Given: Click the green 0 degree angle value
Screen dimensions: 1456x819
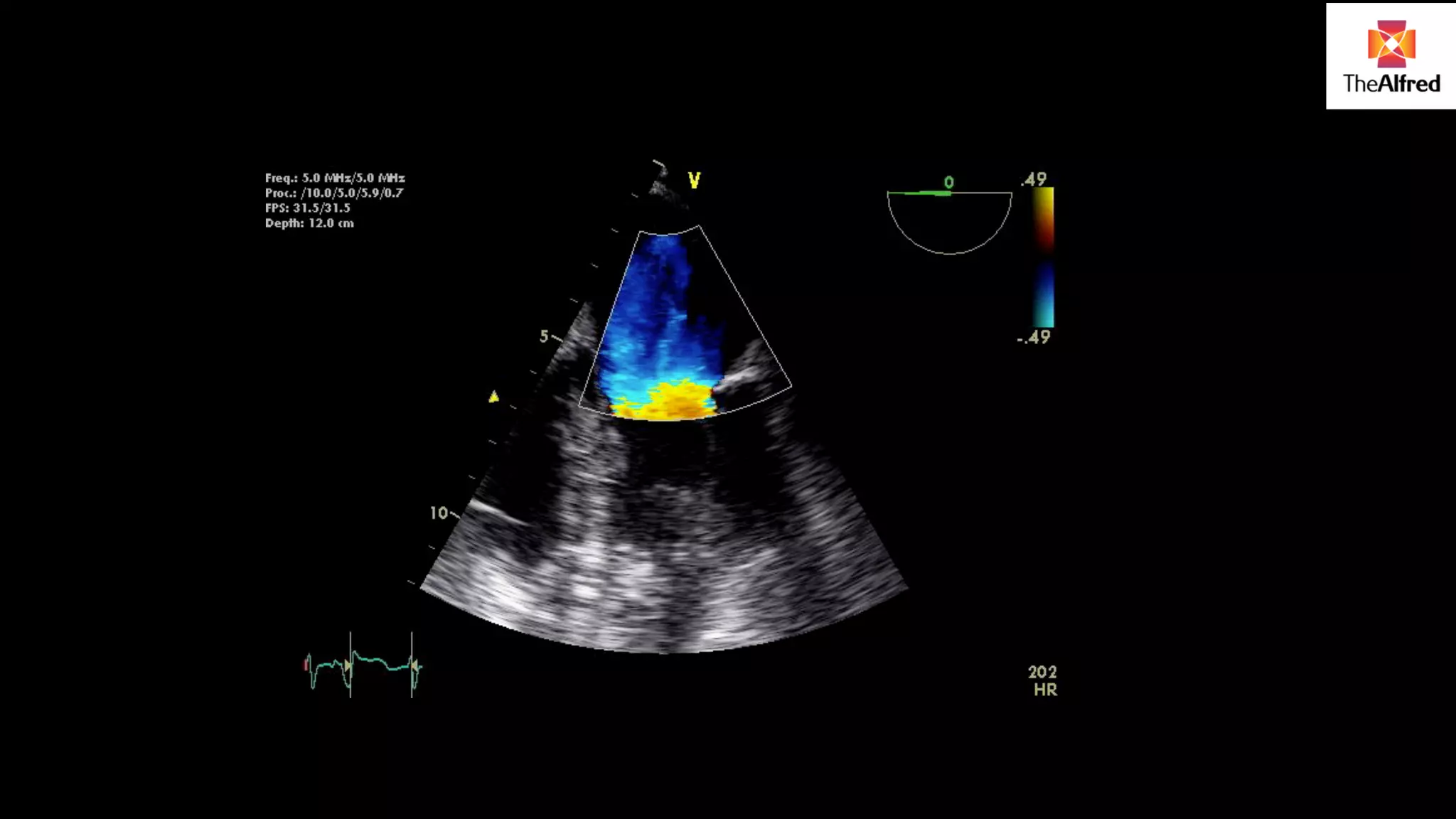Looking at the screenshot, I should coord(948,183).
